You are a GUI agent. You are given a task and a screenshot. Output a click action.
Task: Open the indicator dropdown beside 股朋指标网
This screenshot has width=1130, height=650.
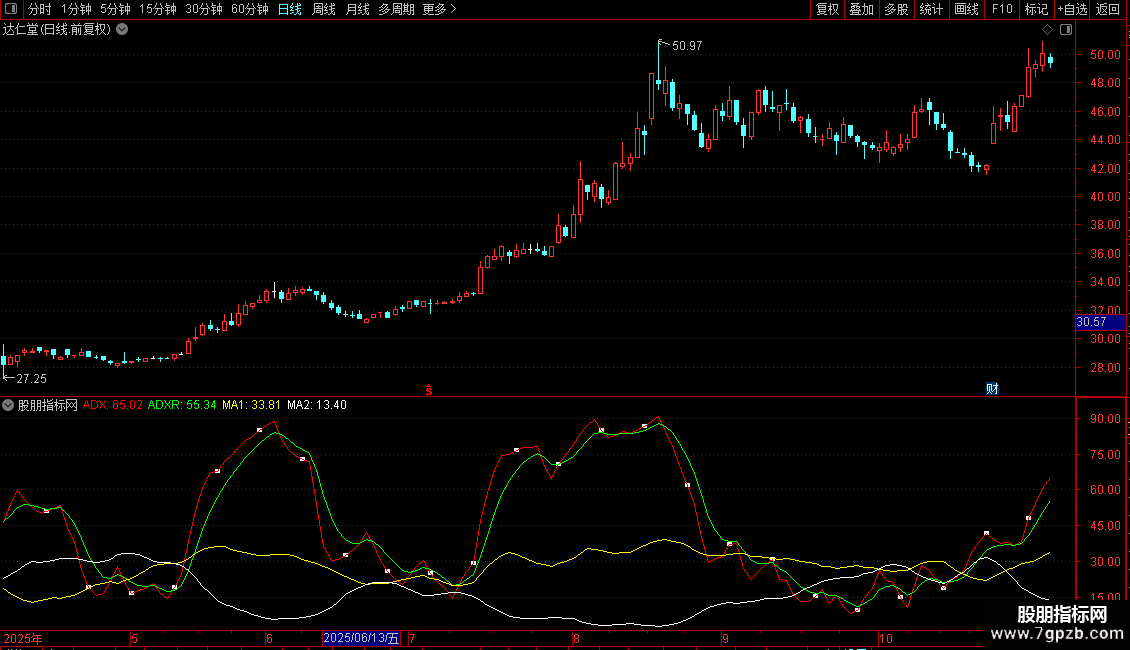click(8, 405)
